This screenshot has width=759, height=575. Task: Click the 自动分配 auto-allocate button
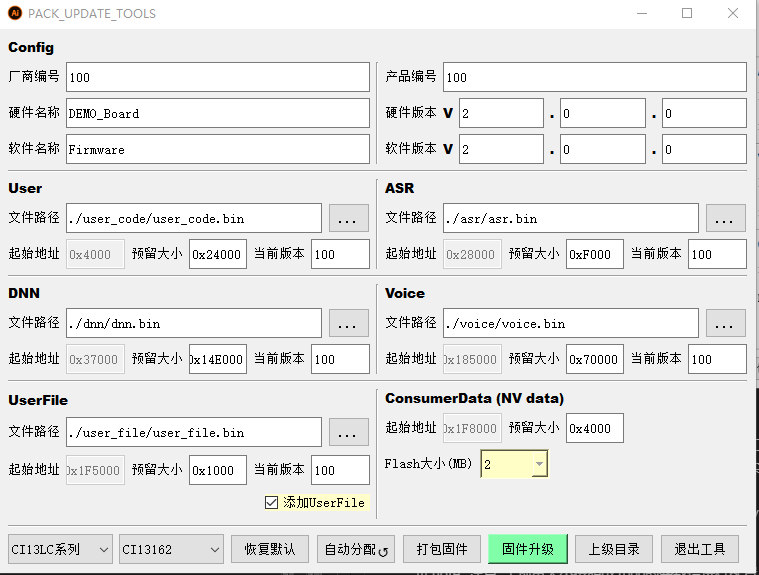(356, 549)
